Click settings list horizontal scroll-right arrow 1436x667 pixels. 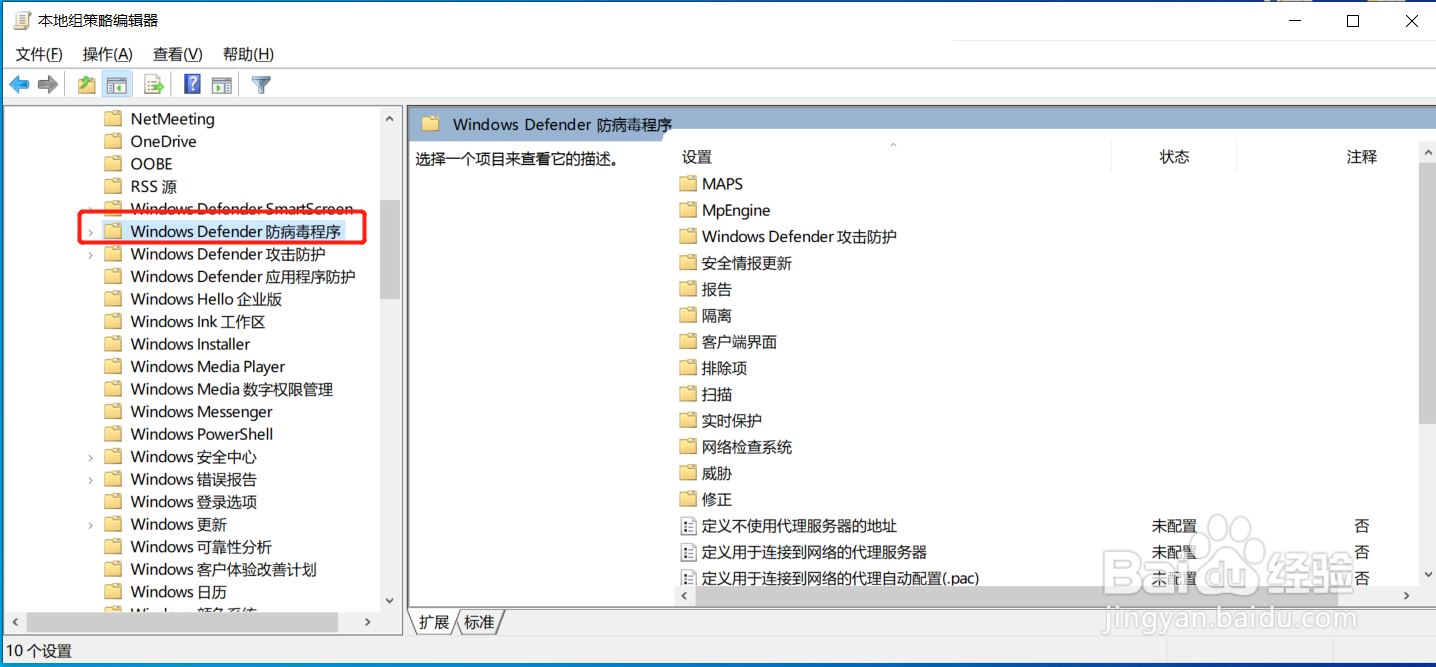(x=1406, y=595)
